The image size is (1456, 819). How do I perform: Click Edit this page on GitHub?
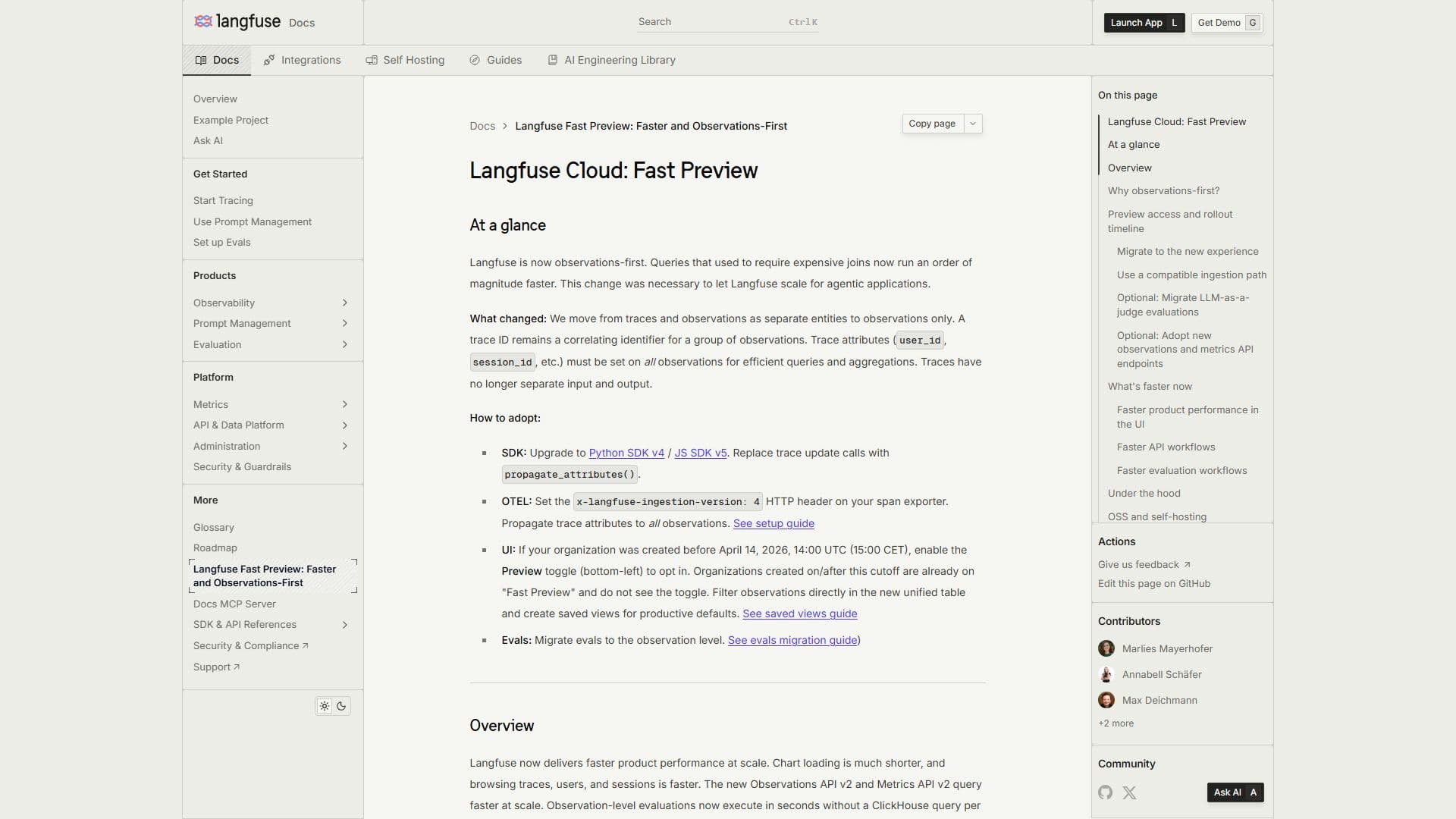(x=1153, y=584)
